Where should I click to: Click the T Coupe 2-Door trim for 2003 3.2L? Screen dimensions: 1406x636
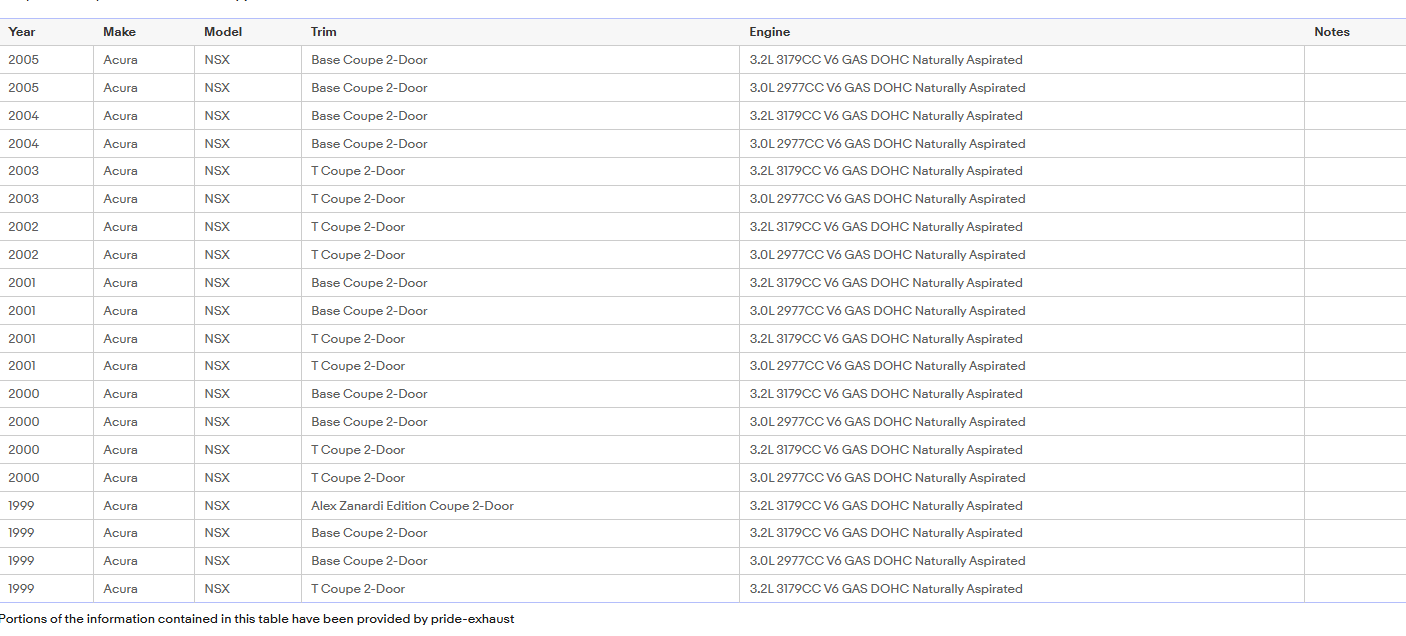pos(358,171)
